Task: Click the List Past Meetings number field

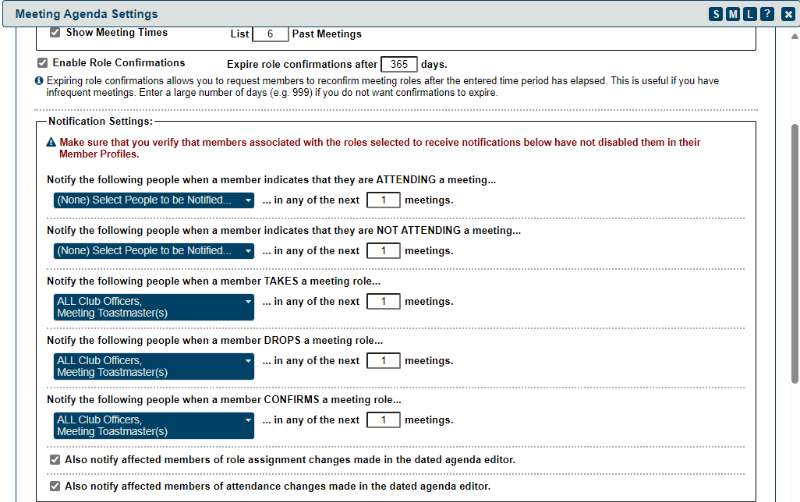Action: click(270, 34)
